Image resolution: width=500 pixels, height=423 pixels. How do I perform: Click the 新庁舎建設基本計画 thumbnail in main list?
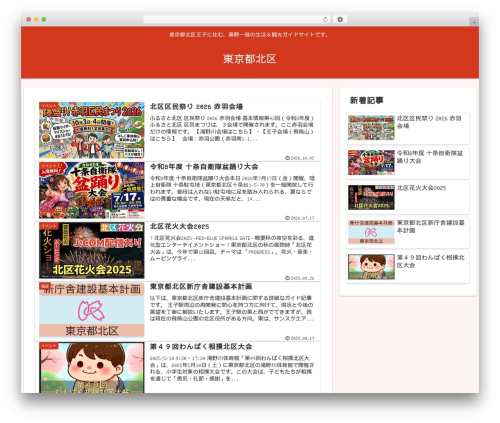click(92, 310)
